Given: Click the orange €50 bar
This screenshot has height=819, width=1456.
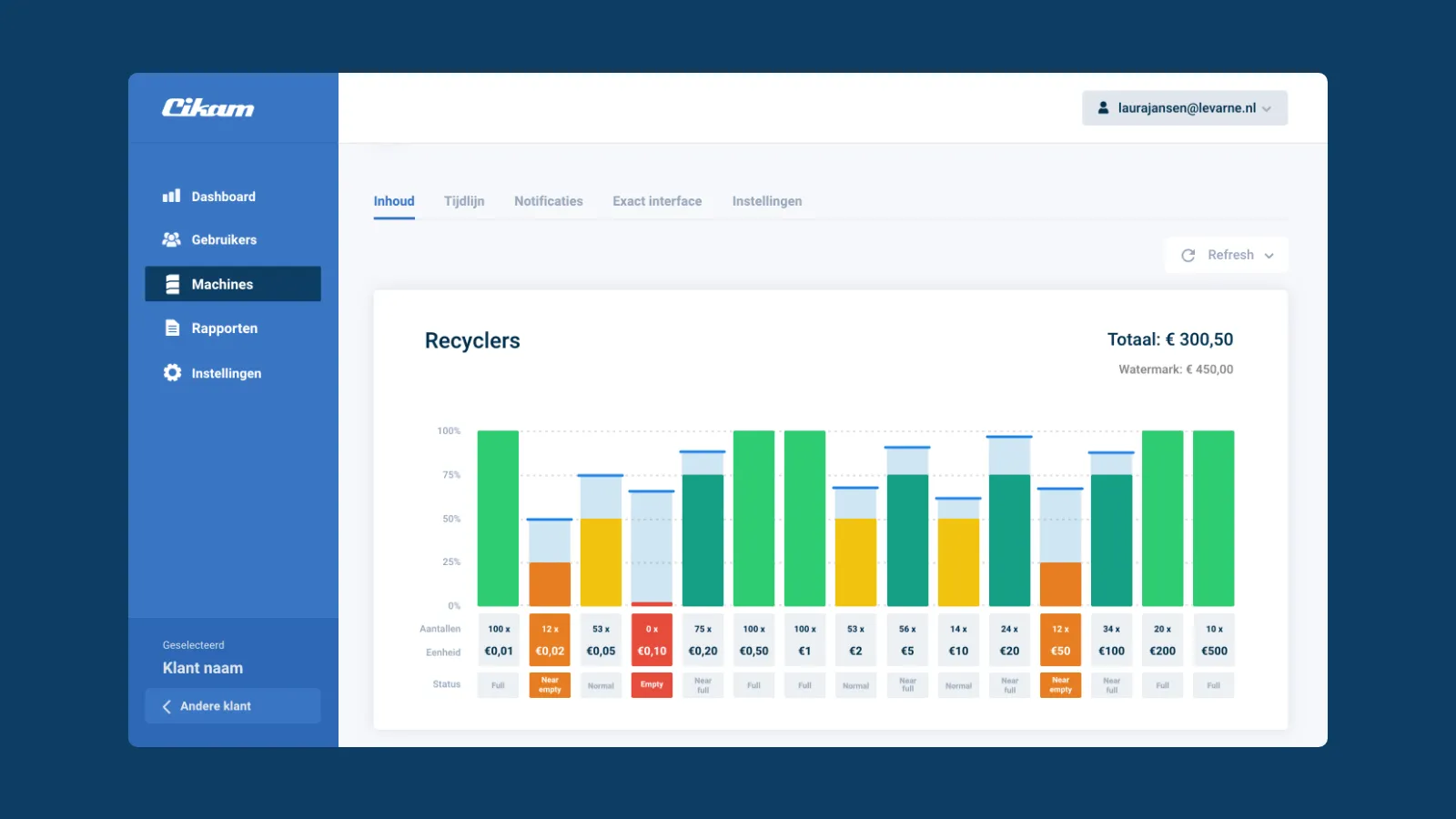Looking at the screenshot, I should coord(1060,584).
